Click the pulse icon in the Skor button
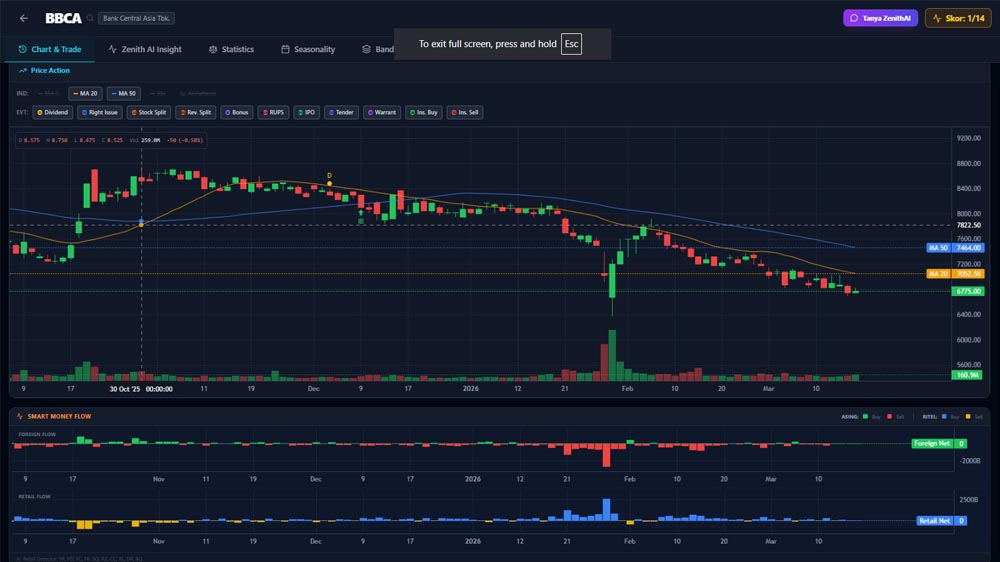Viewport: 1000px width, 562px height. [937, 18]
